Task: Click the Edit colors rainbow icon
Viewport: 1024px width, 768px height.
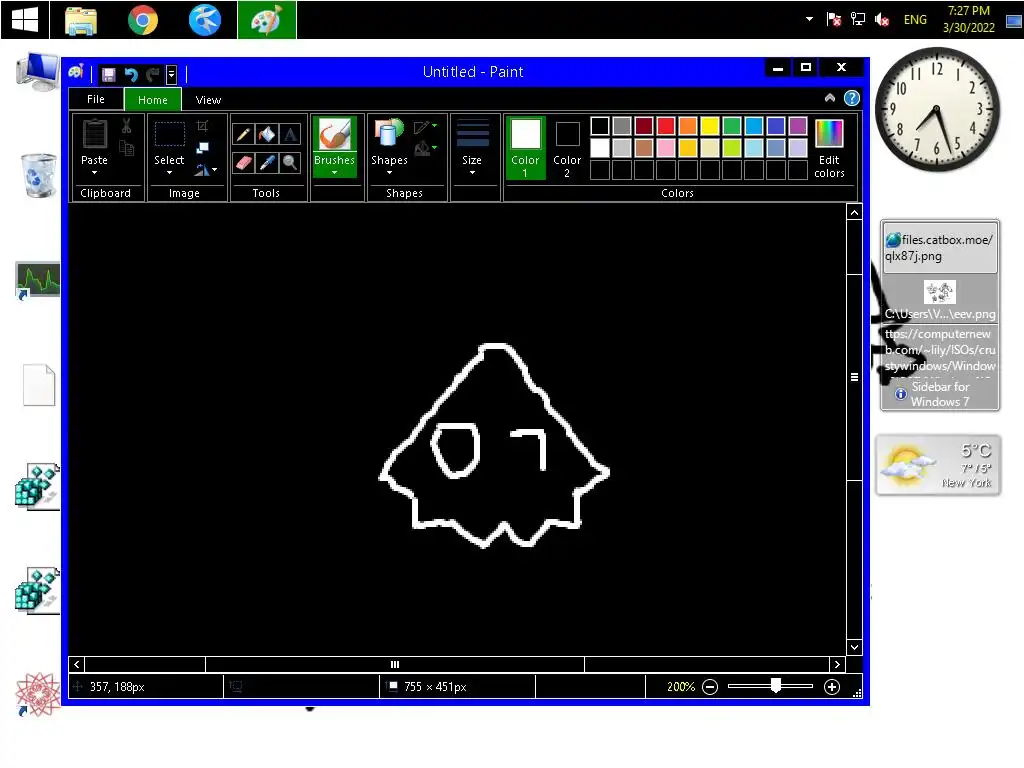Action: pyautogui.click(x=829, y=134)
